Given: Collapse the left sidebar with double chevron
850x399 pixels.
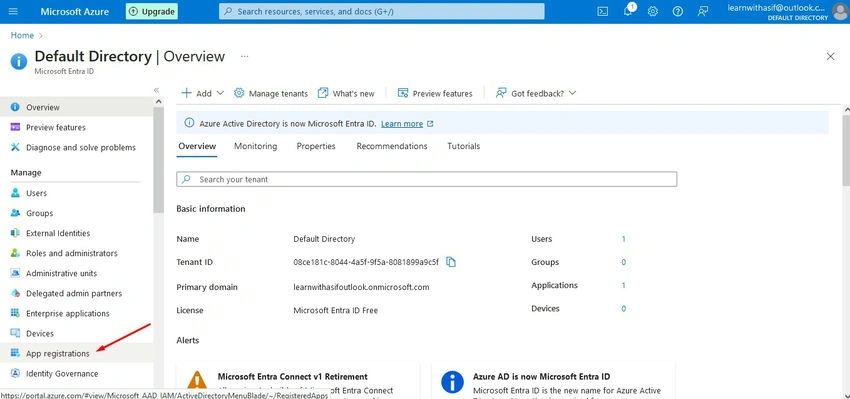Looking at the screenshot, I should click(156, 90).
